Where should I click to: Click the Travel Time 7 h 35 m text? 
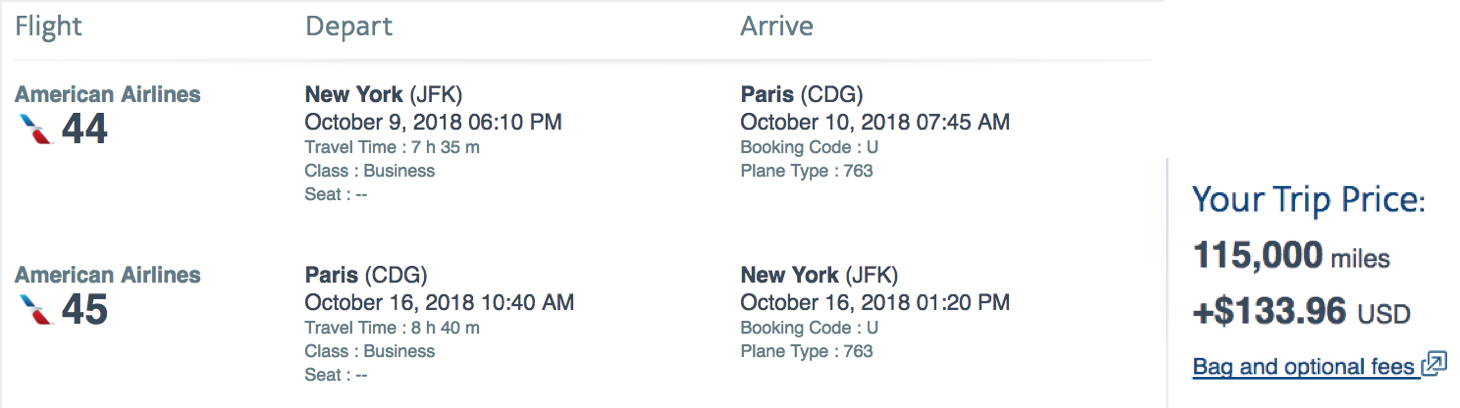392,147
